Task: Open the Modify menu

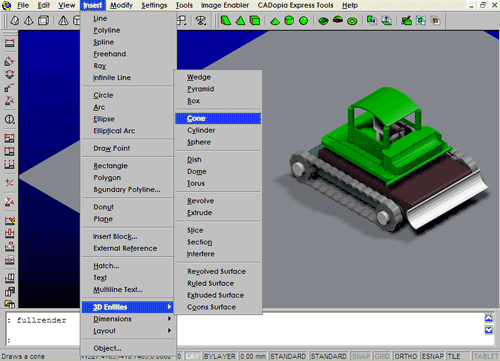Action: click(121, 5)
